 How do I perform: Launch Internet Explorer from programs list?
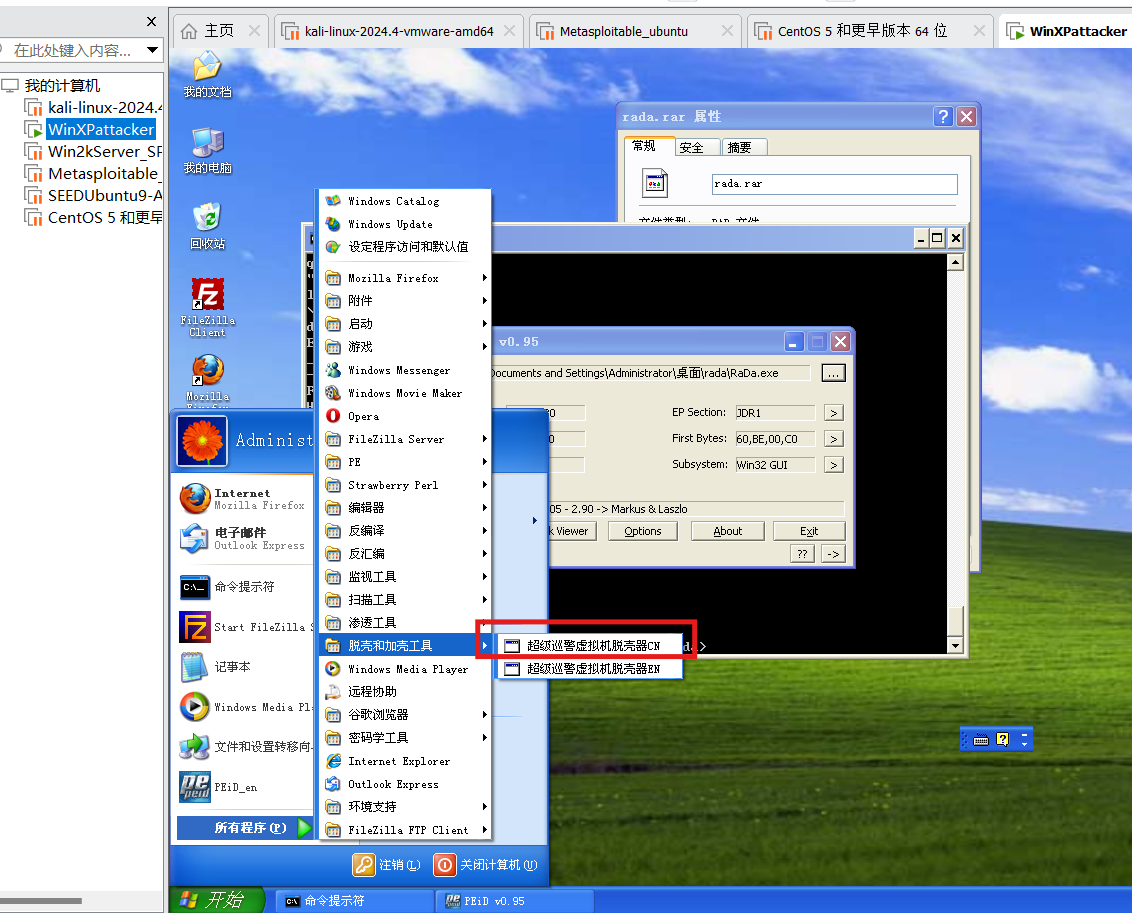[x=405, y=761]
